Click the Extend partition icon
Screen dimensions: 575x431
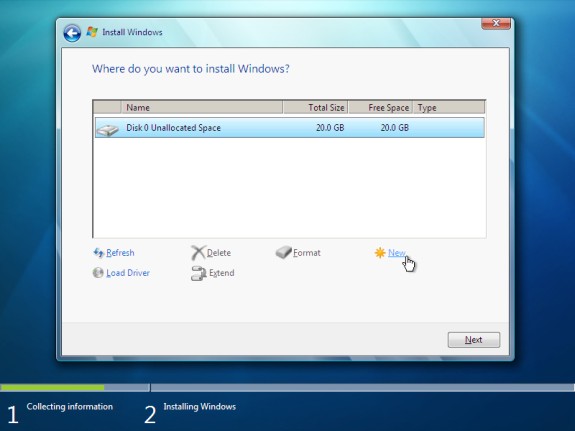(x=198, y=273)
